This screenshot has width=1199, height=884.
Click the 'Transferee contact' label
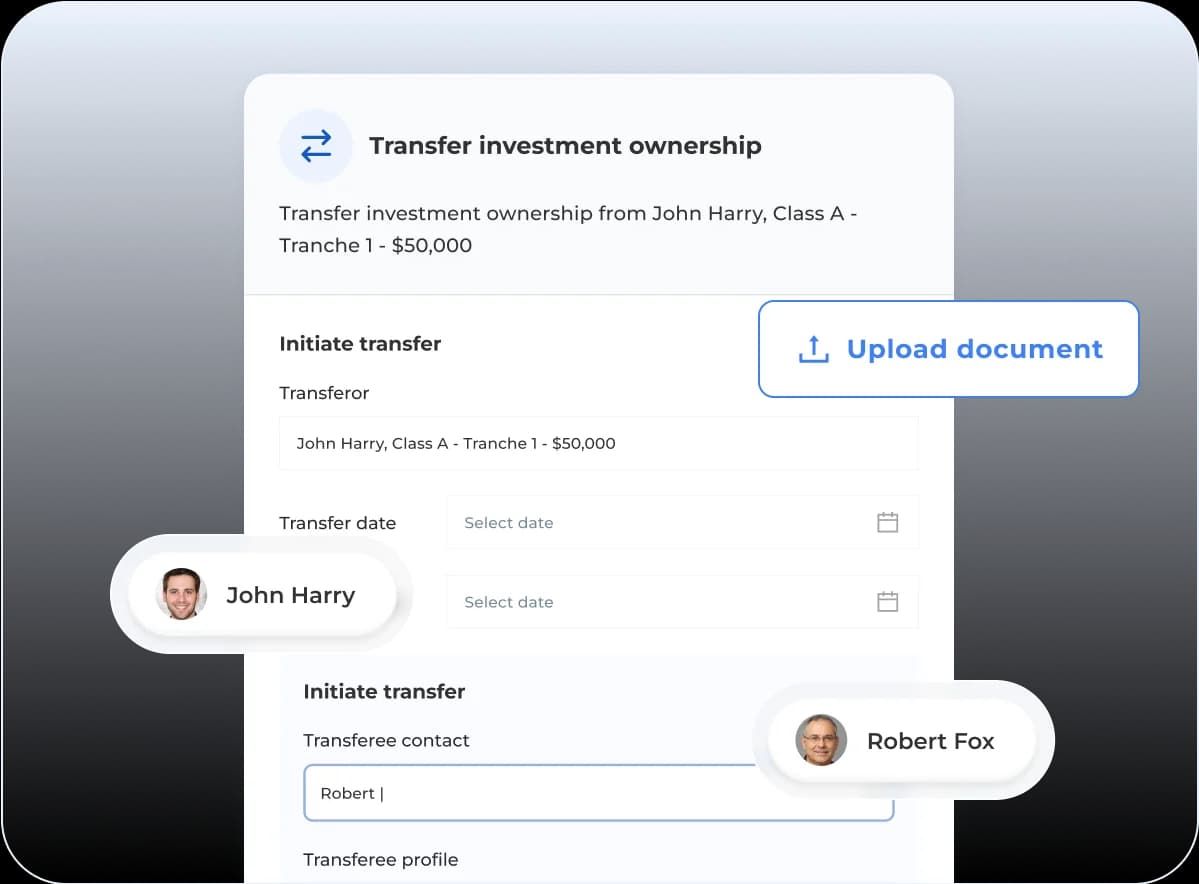pos(386,741)
